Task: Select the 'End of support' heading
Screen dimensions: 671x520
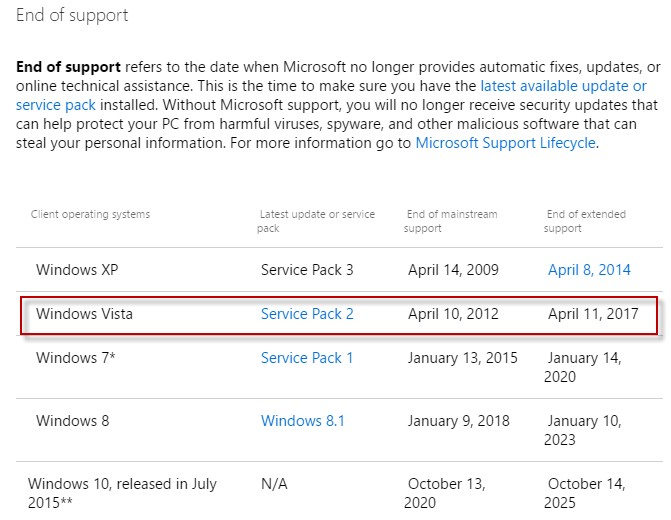Action: pyautogui.click(x=72, y=15)
